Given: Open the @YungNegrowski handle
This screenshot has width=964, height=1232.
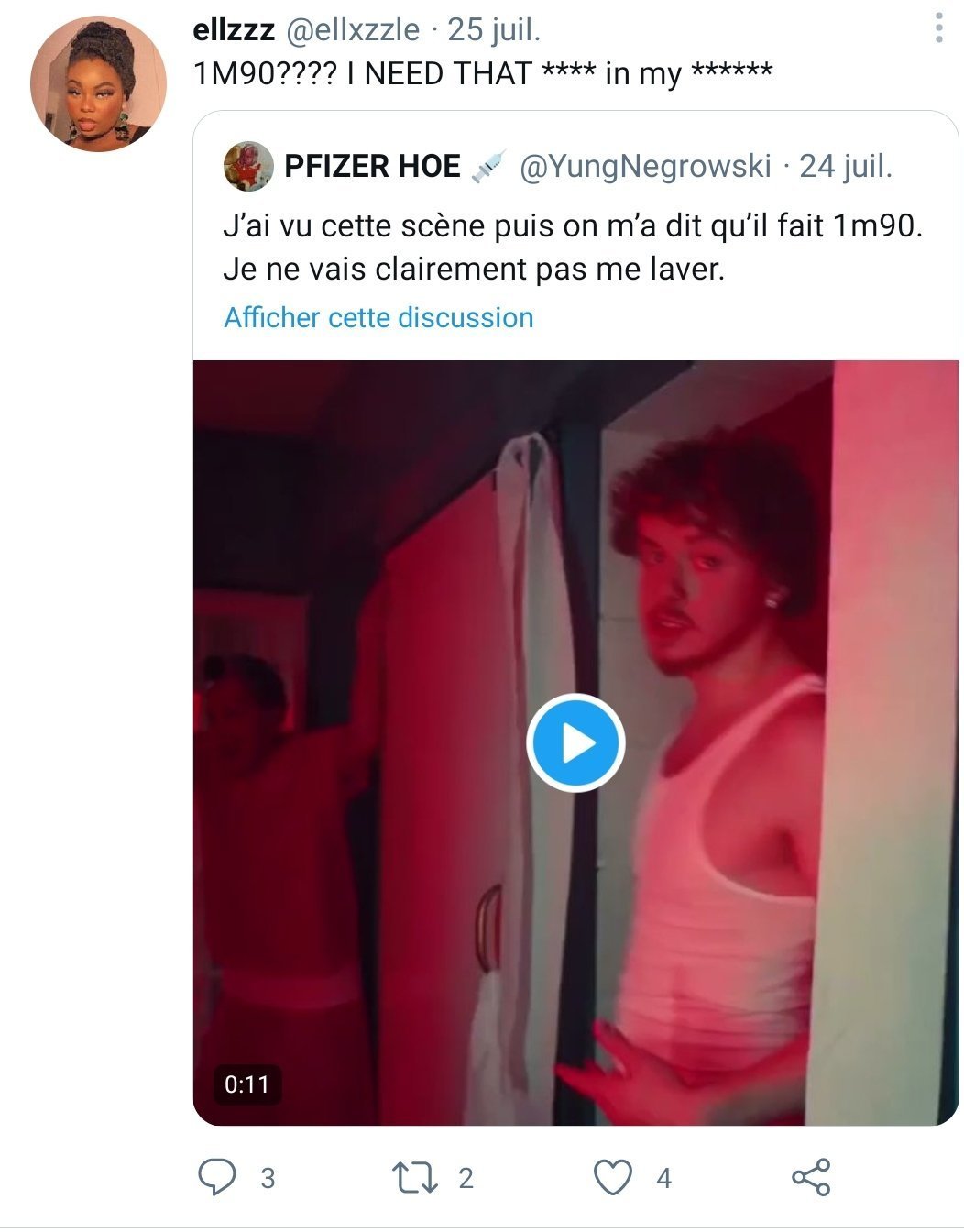Looking at the screenshot, I should click(646, 166).
